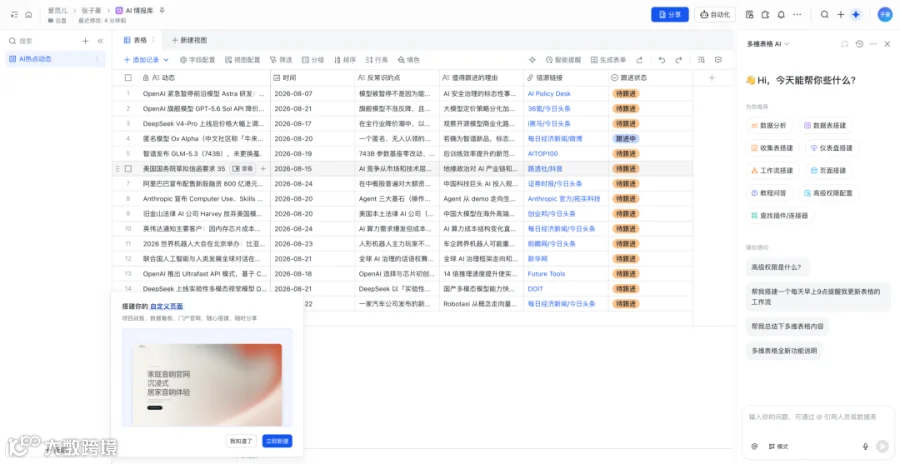Open the 自动化 automation button
Viewport: 900px width, 464px height.
pos(715,14)
